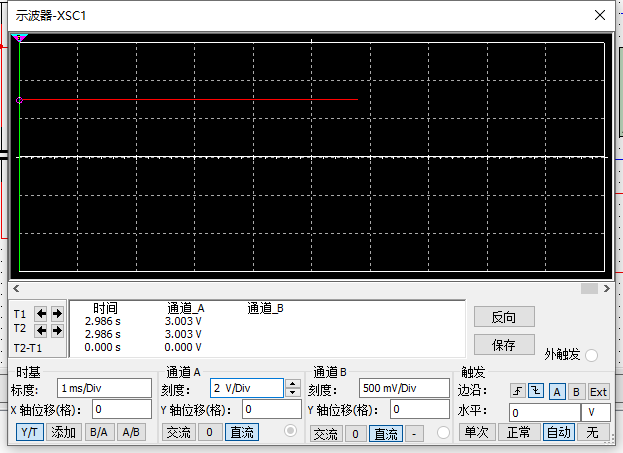The height and width of the screenshot is (453, 623).
Task: Select falling edge trigger icon
Action: point(536,391)
